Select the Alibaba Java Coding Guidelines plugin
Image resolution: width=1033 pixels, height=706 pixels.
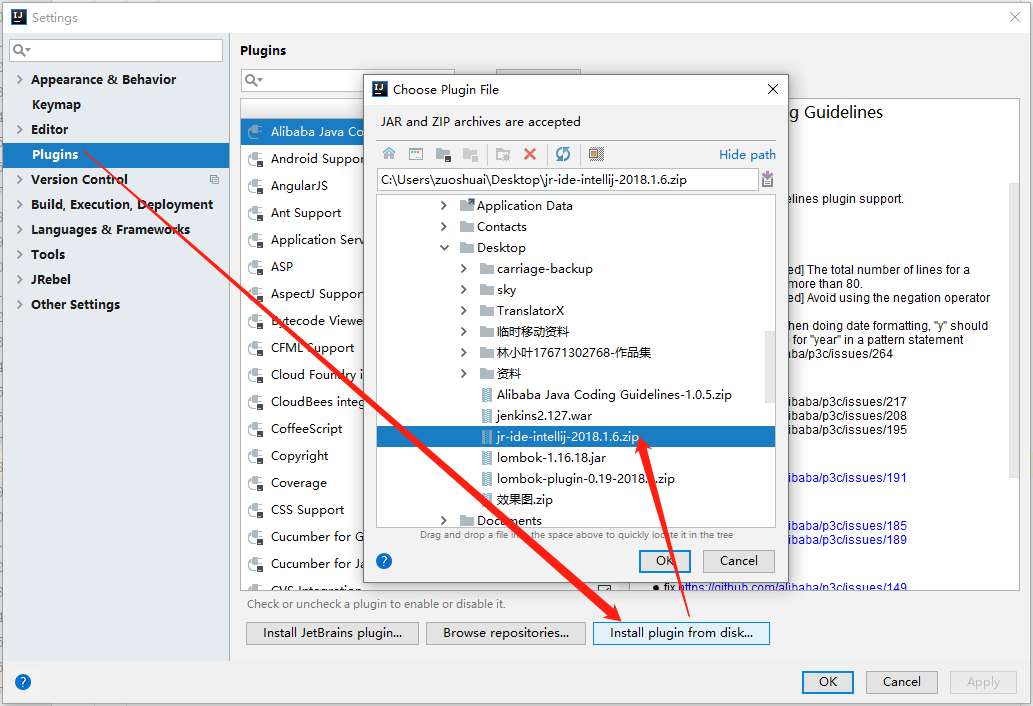[x=302, y=132]
